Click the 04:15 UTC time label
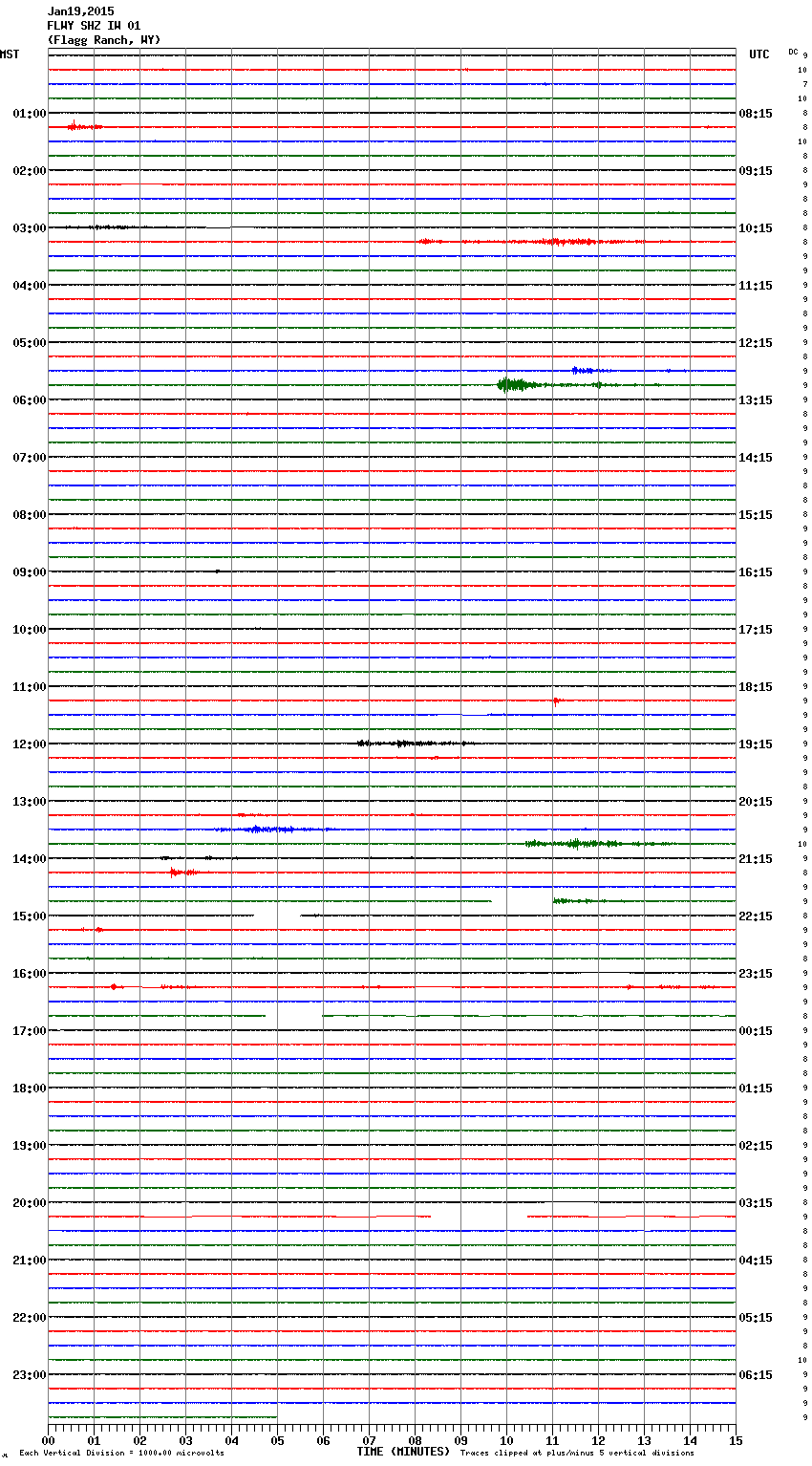The height and width of the screenshot is (1466, 812). [756, 1261]
